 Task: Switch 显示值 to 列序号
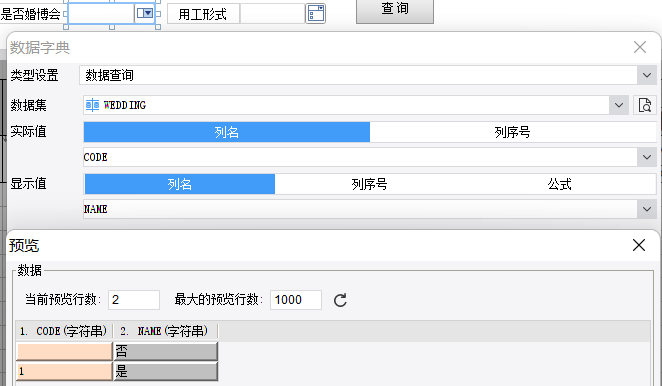point(369,184)
